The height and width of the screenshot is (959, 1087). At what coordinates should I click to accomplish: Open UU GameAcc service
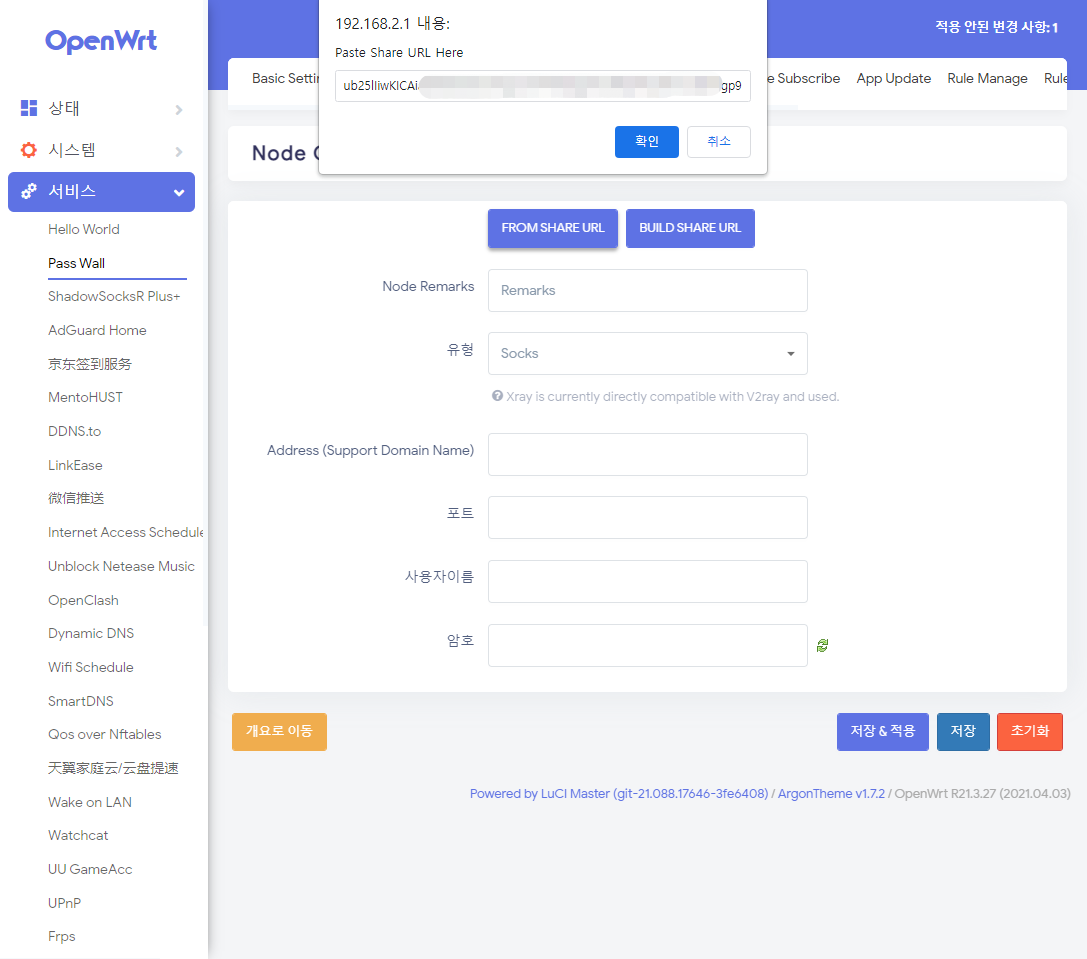click(90, 870)
